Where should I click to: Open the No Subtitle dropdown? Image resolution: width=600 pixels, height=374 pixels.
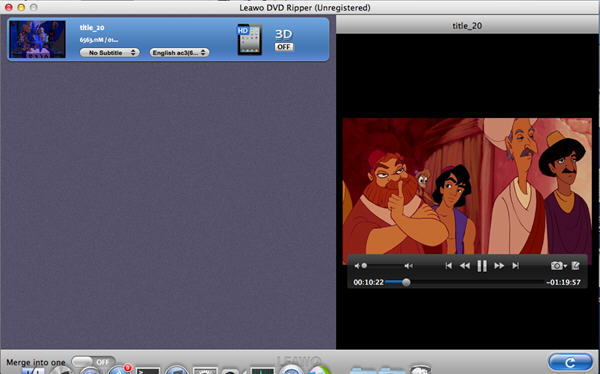[x=109, y=52]
